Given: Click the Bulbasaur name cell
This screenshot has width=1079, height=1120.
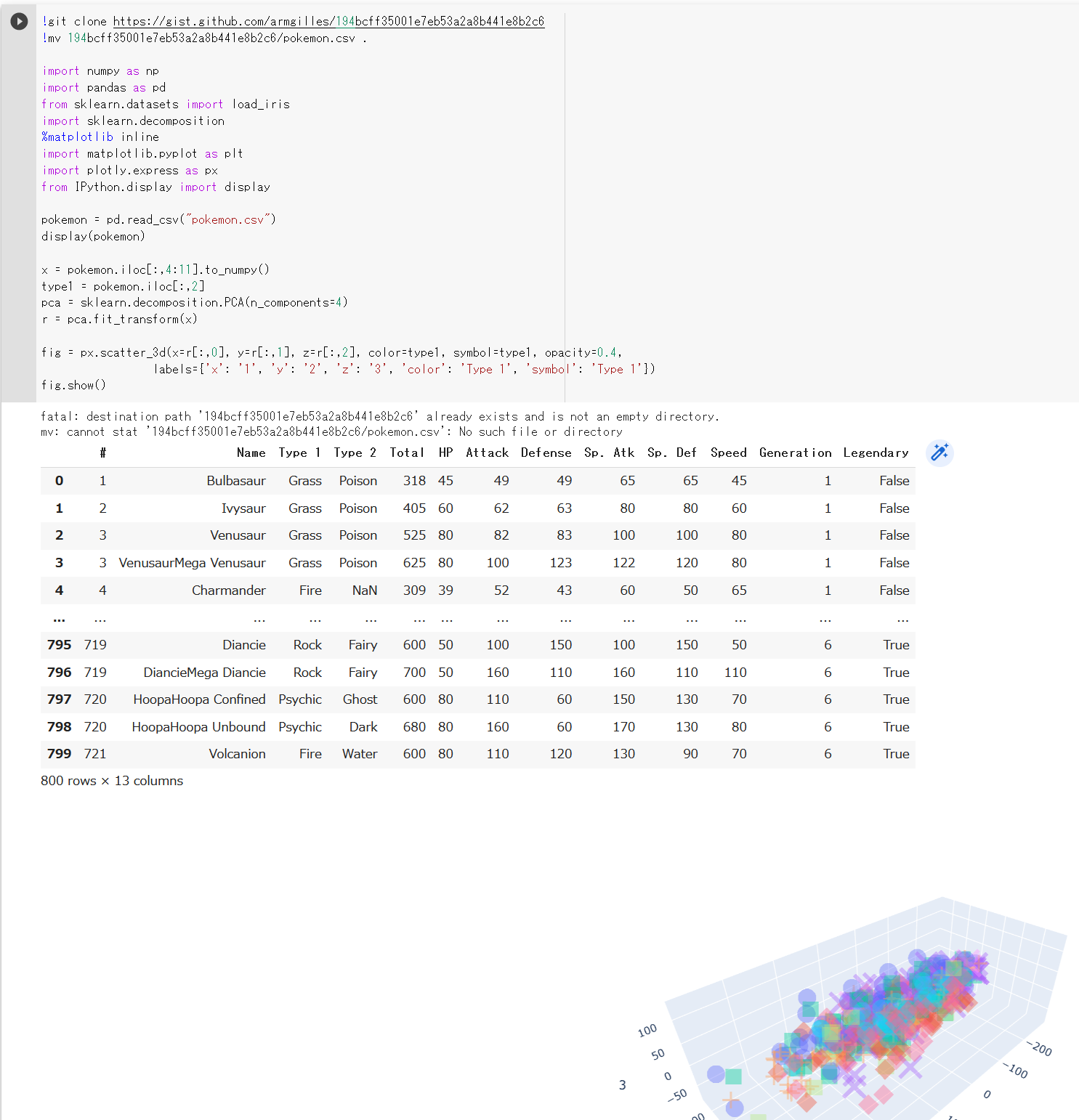Looking at the screenshot, I should tap(235, 481).
